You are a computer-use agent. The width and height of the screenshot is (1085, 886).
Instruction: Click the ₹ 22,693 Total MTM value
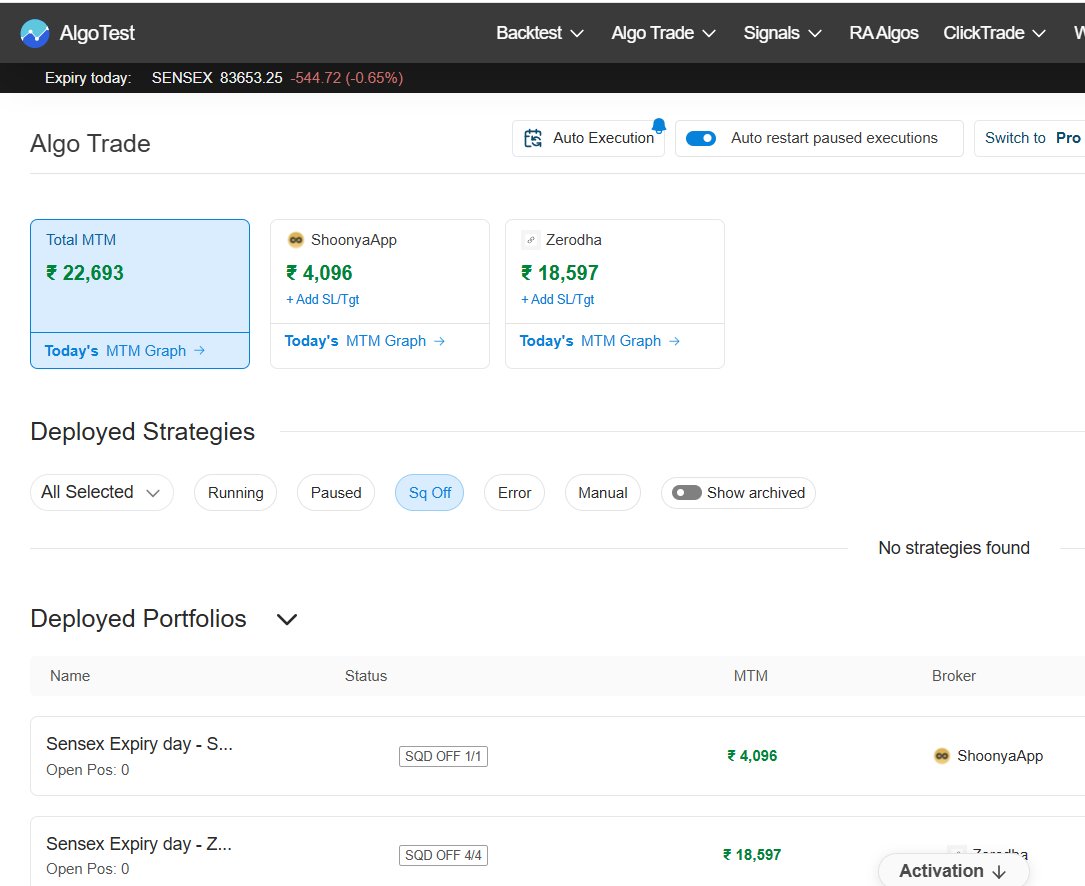84,273
